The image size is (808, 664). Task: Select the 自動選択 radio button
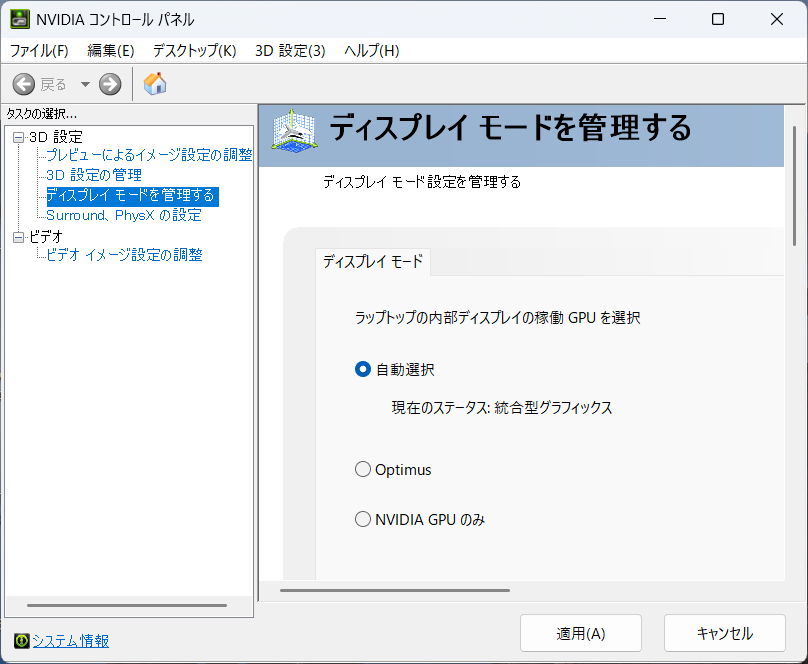[x=363, y=369]
